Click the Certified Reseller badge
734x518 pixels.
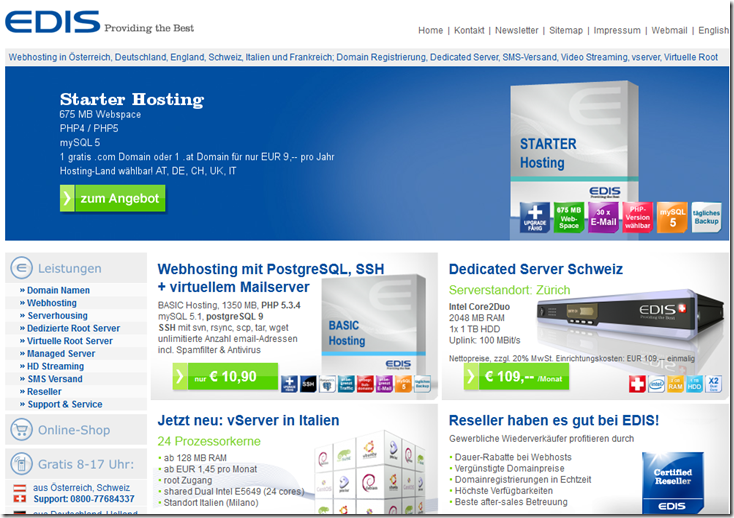click(x=673, y=483)
